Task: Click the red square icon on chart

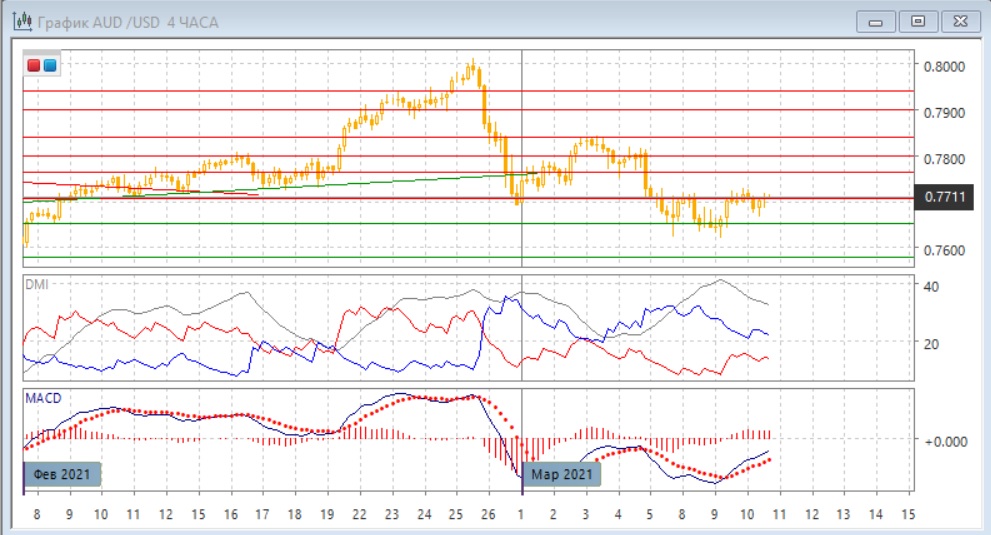Action: 34,66
